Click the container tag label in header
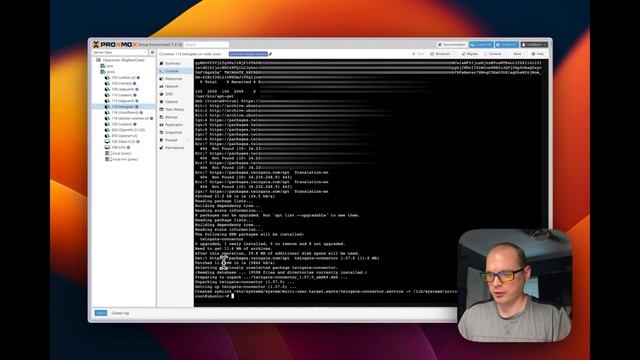The image size is (640, 360). [248, 54]
